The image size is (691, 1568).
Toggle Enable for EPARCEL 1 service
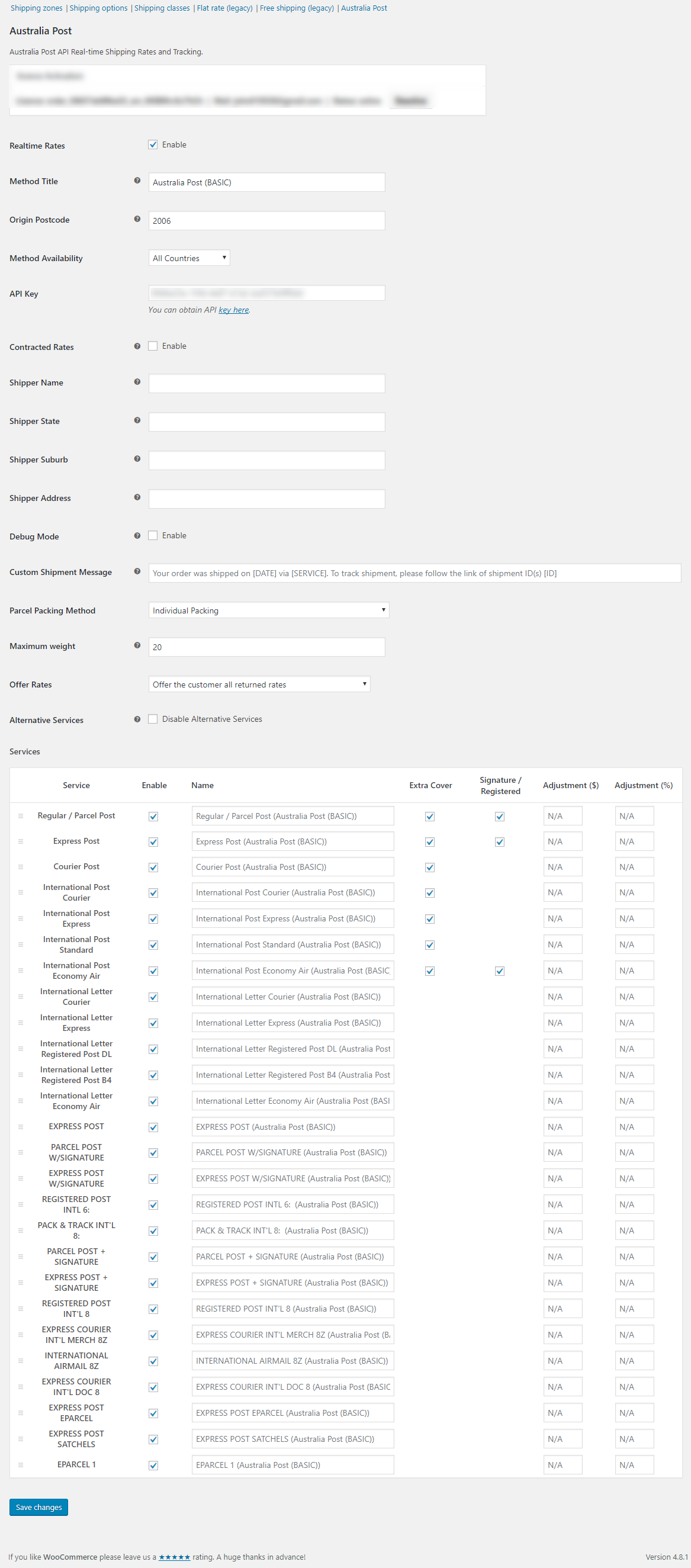coord(153,1466)
